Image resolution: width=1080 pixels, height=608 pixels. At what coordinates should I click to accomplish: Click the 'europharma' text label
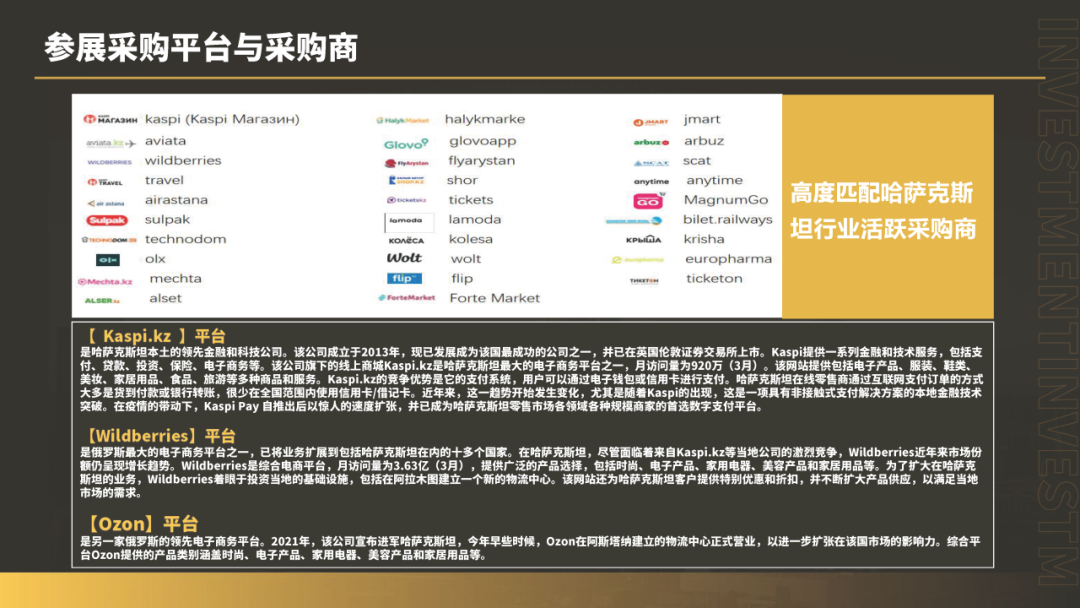point(729,260)
